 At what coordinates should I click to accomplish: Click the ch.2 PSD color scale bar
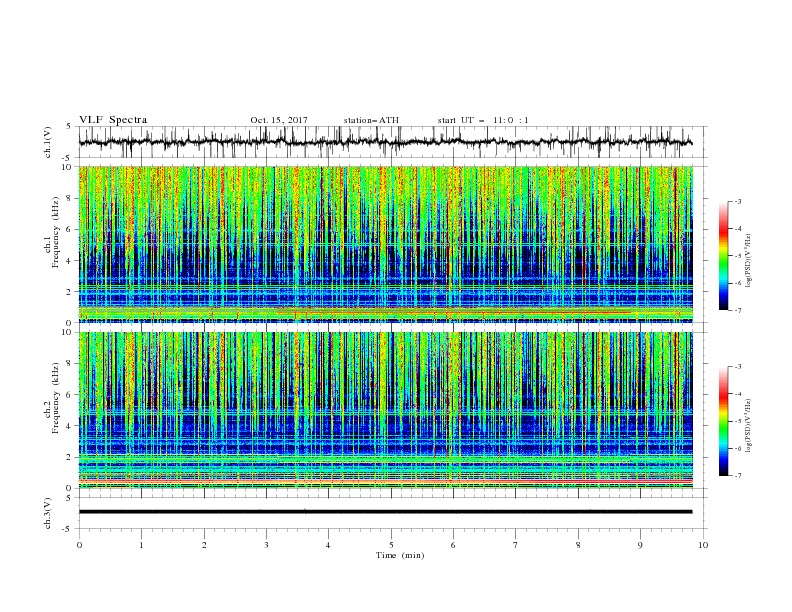click(723, 421)
